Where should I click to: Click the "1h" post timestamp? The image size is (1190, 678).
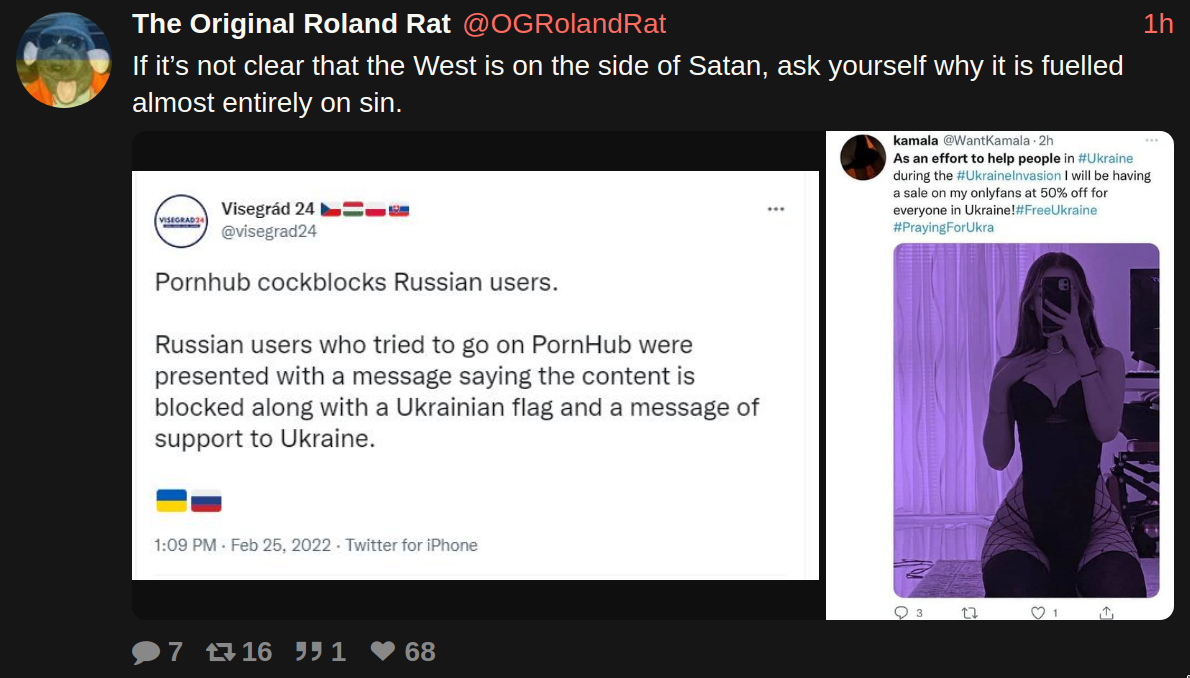1158,24
